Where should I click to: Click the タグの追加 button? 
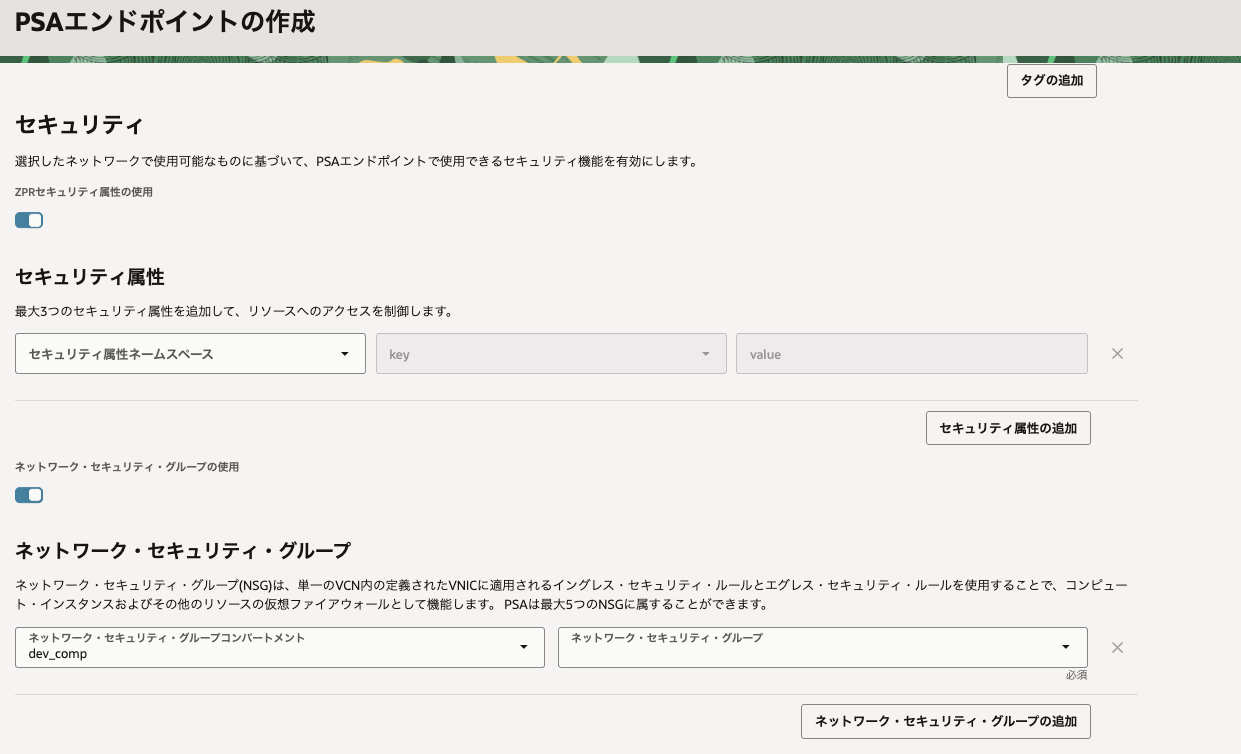pyautogui.click(x=1051, y=80)
